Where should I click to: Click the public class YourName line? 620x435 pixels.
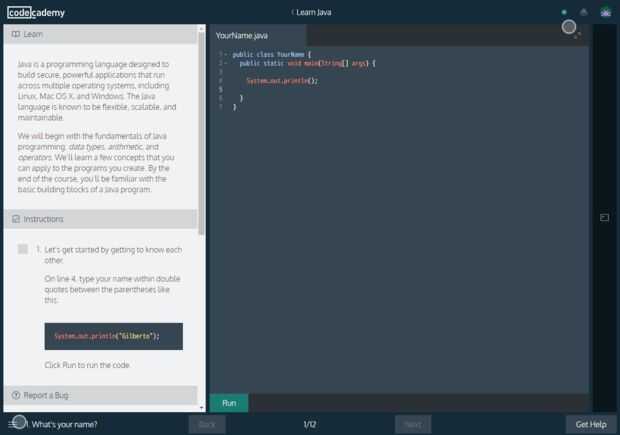coord(272,55)
